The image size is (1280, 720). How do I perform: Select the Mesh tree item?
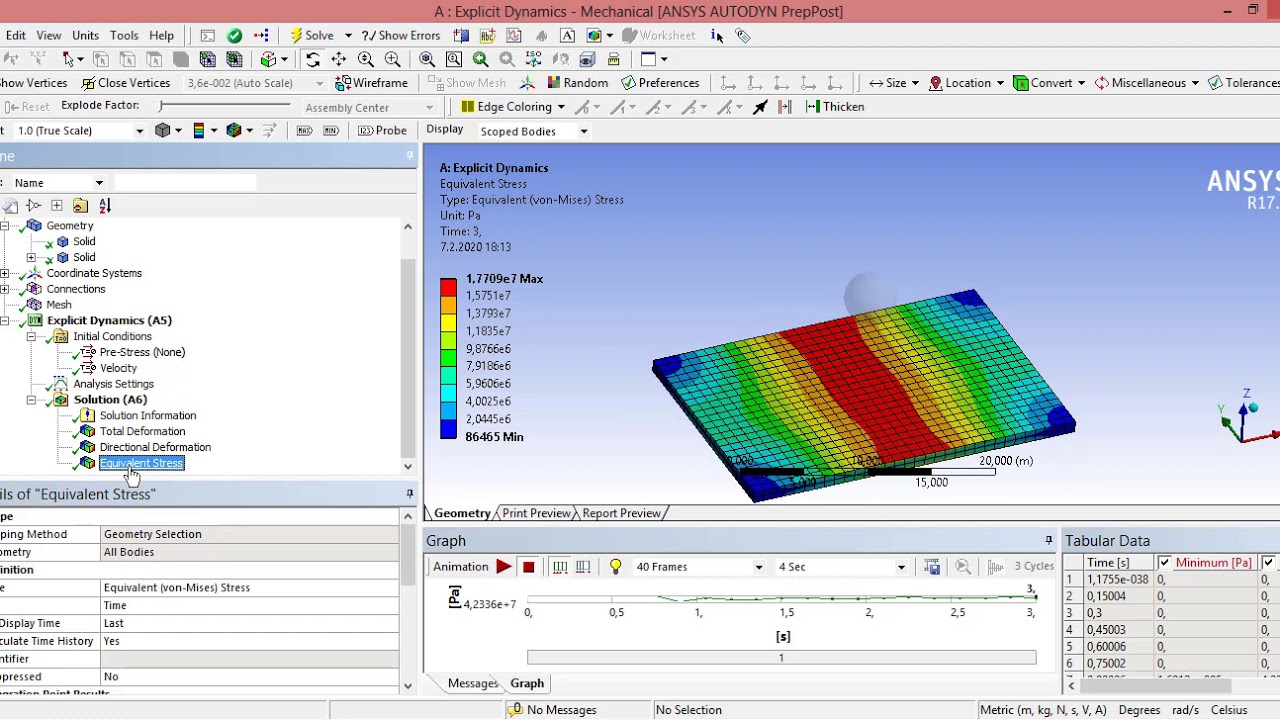[58, 305]
